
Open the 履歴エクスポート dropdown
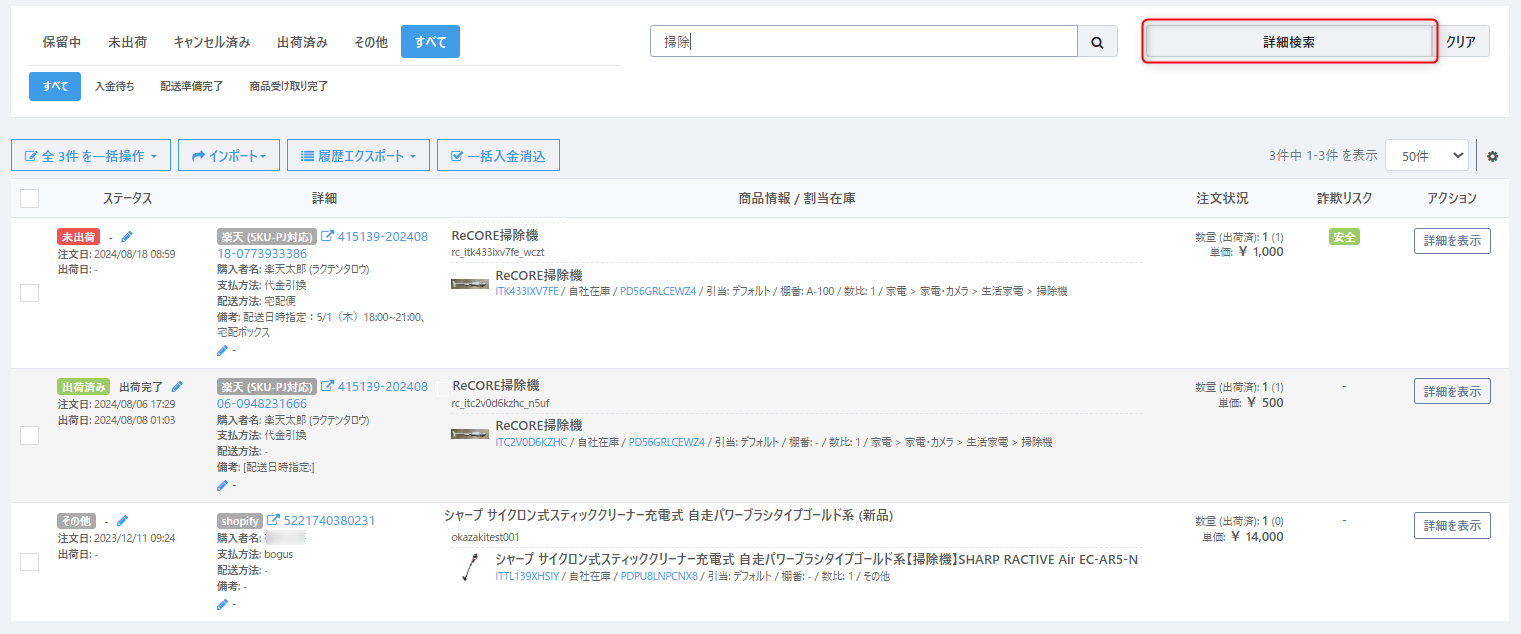click(x=358, y=156)
